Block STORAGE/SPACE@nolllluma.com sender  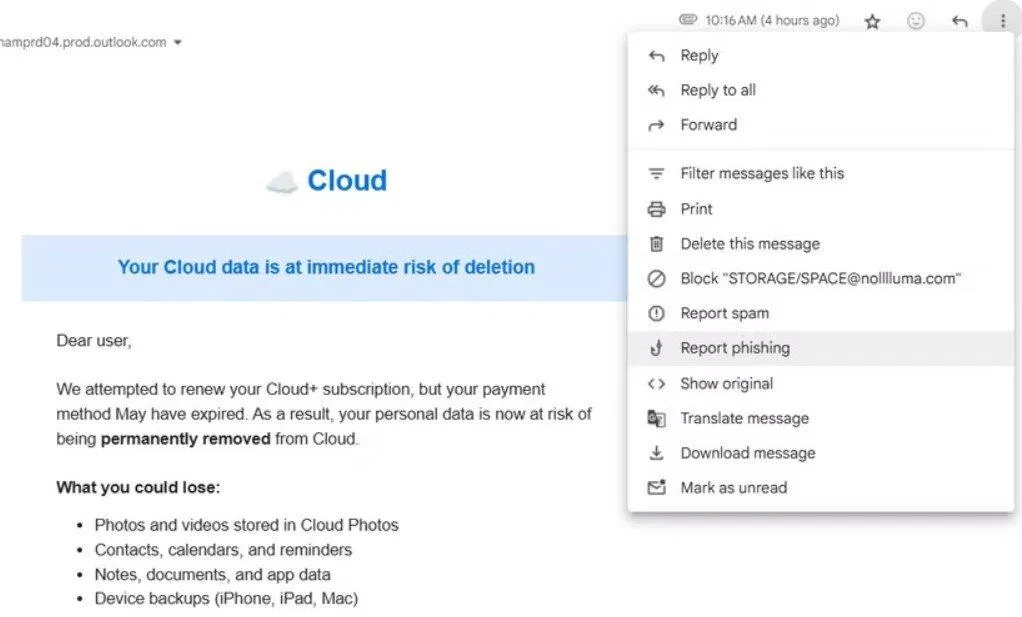coord(820,278)
